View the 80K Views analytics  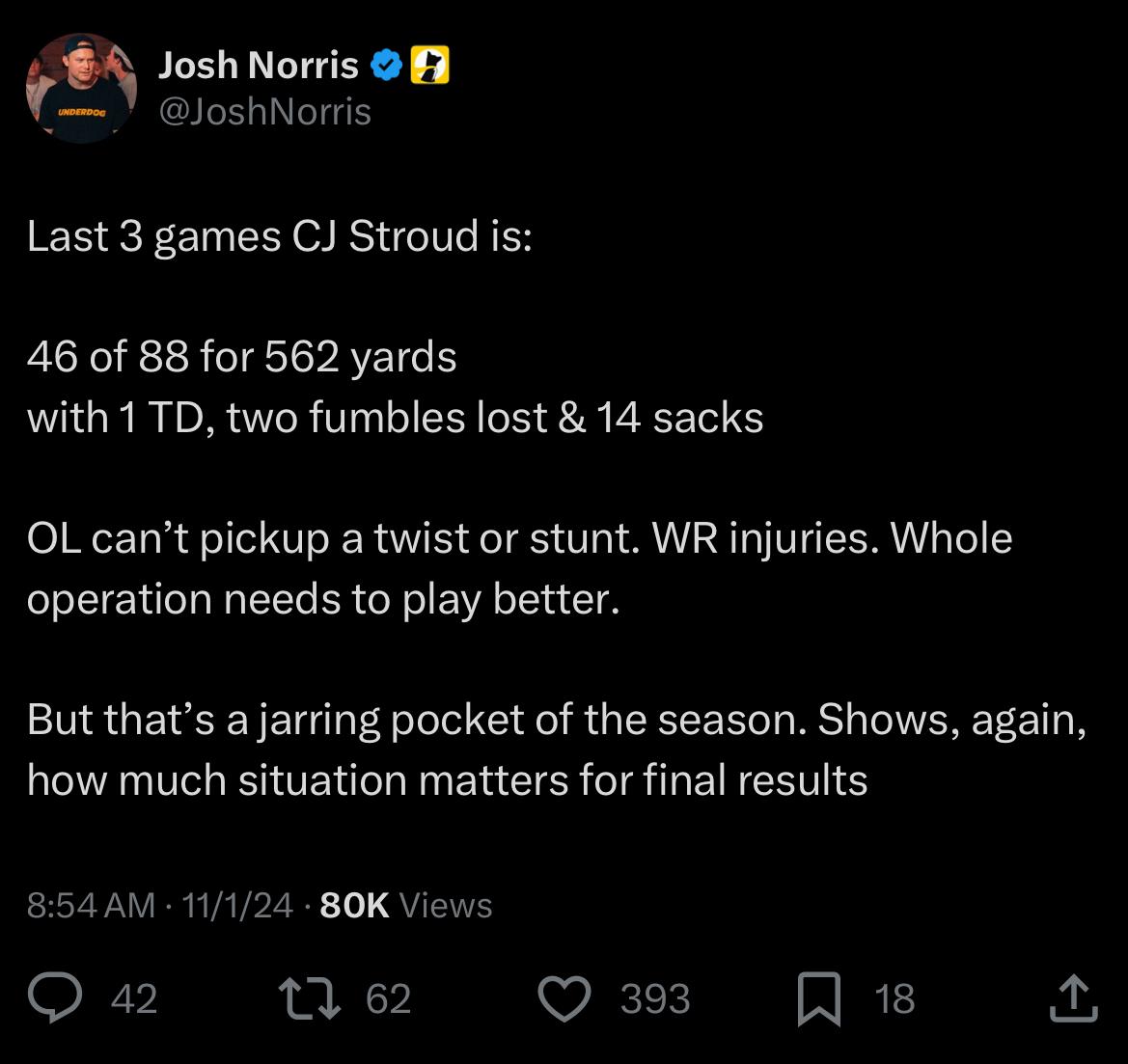(405, 905)
